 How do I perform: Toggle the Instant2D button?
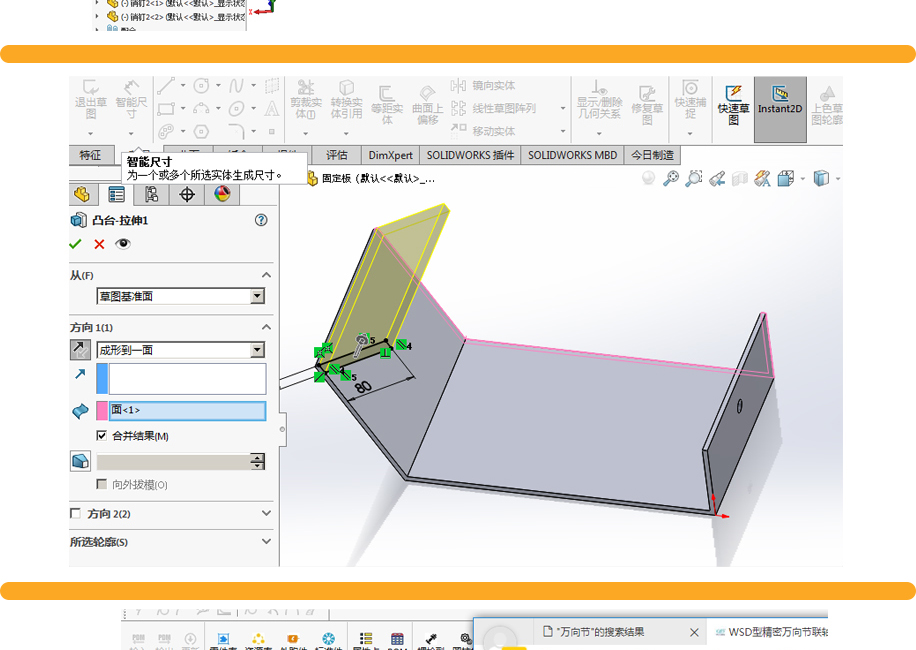780,109
